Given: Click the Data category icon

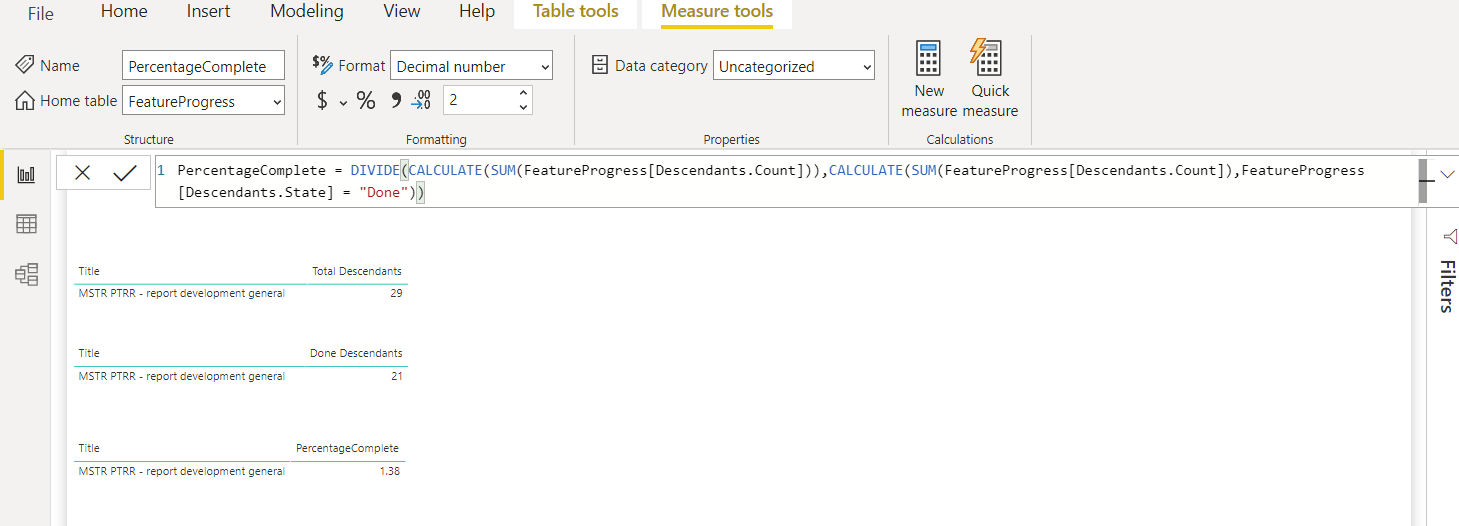Looking at the screenshot, I should pos(600,65).
